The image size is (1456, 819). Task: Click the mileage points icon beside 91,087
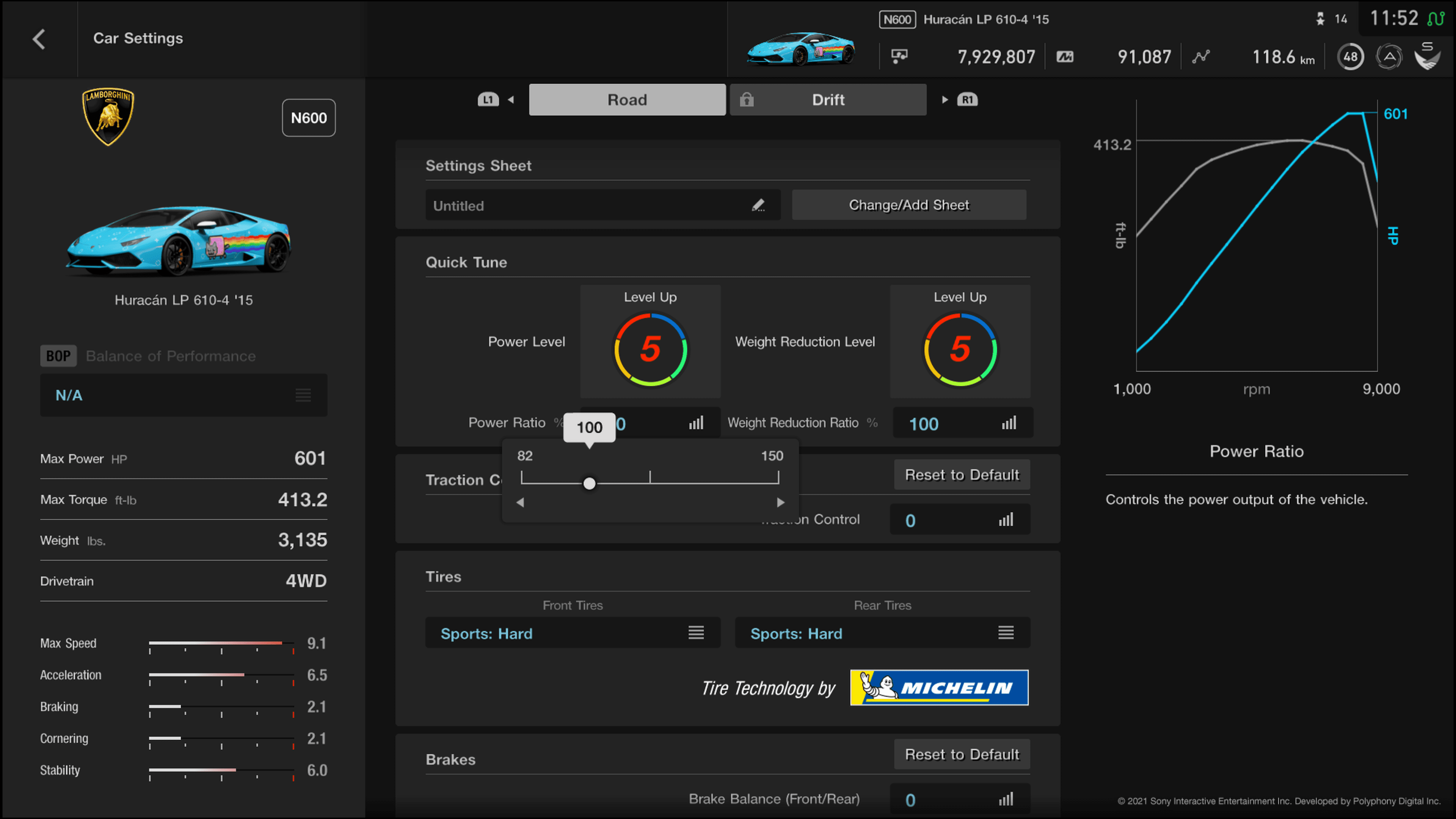tap(1065, 56)
